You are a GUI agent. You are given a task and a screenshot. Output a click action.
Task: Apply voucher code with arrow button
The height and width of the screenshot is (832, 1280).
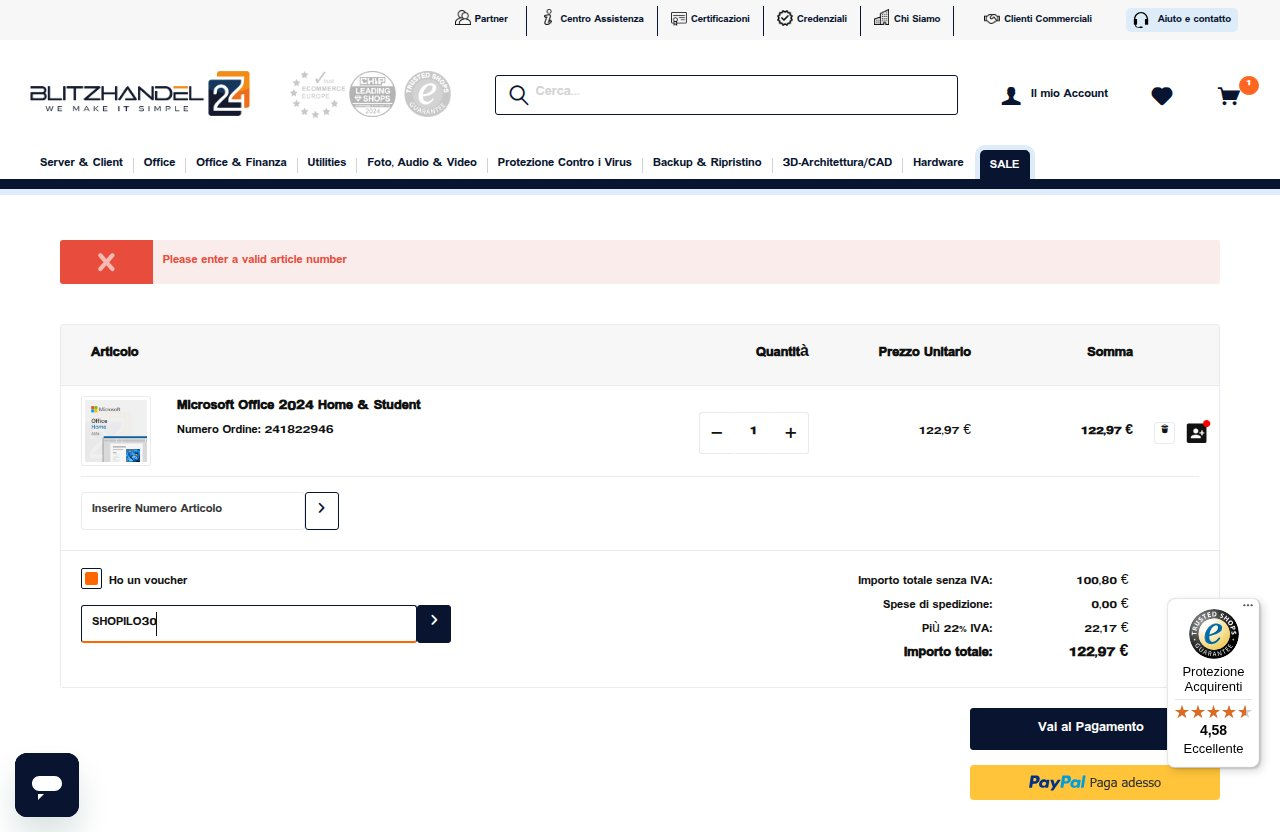(434, 623)
